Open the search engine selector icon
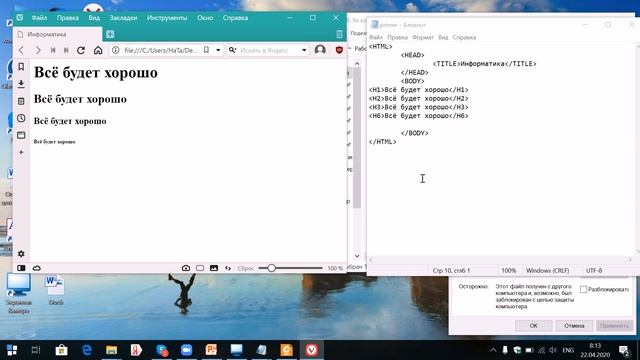This screenshot has width=640, height=360. [232, 50]
